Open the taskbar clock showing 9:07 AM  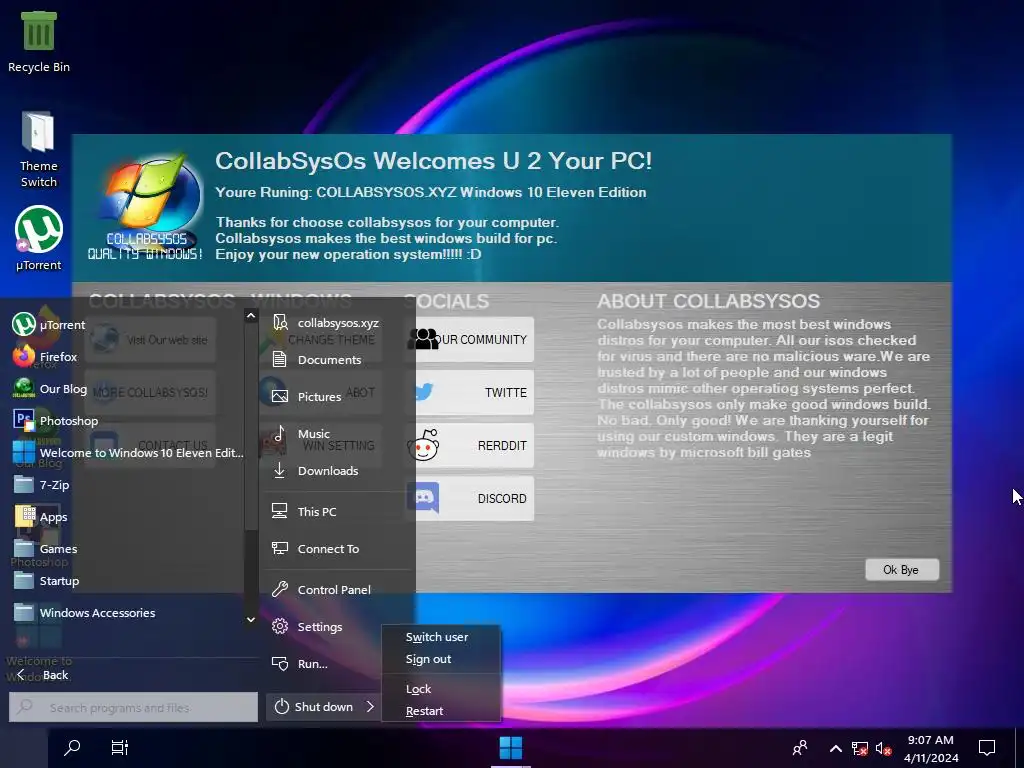(931, 748)
